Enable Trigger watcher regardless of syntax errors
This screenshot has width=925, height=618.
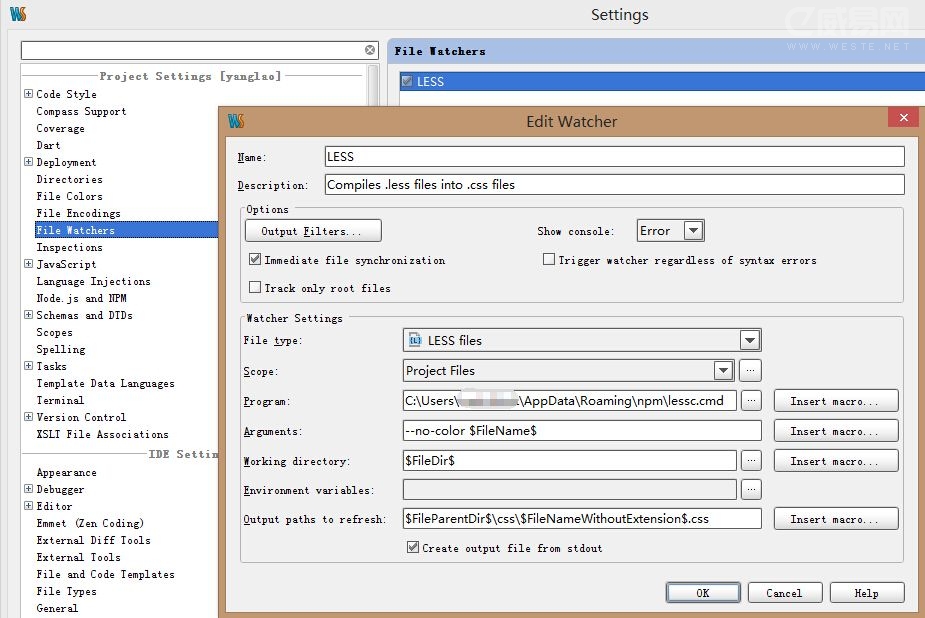[x=549, y=259]
